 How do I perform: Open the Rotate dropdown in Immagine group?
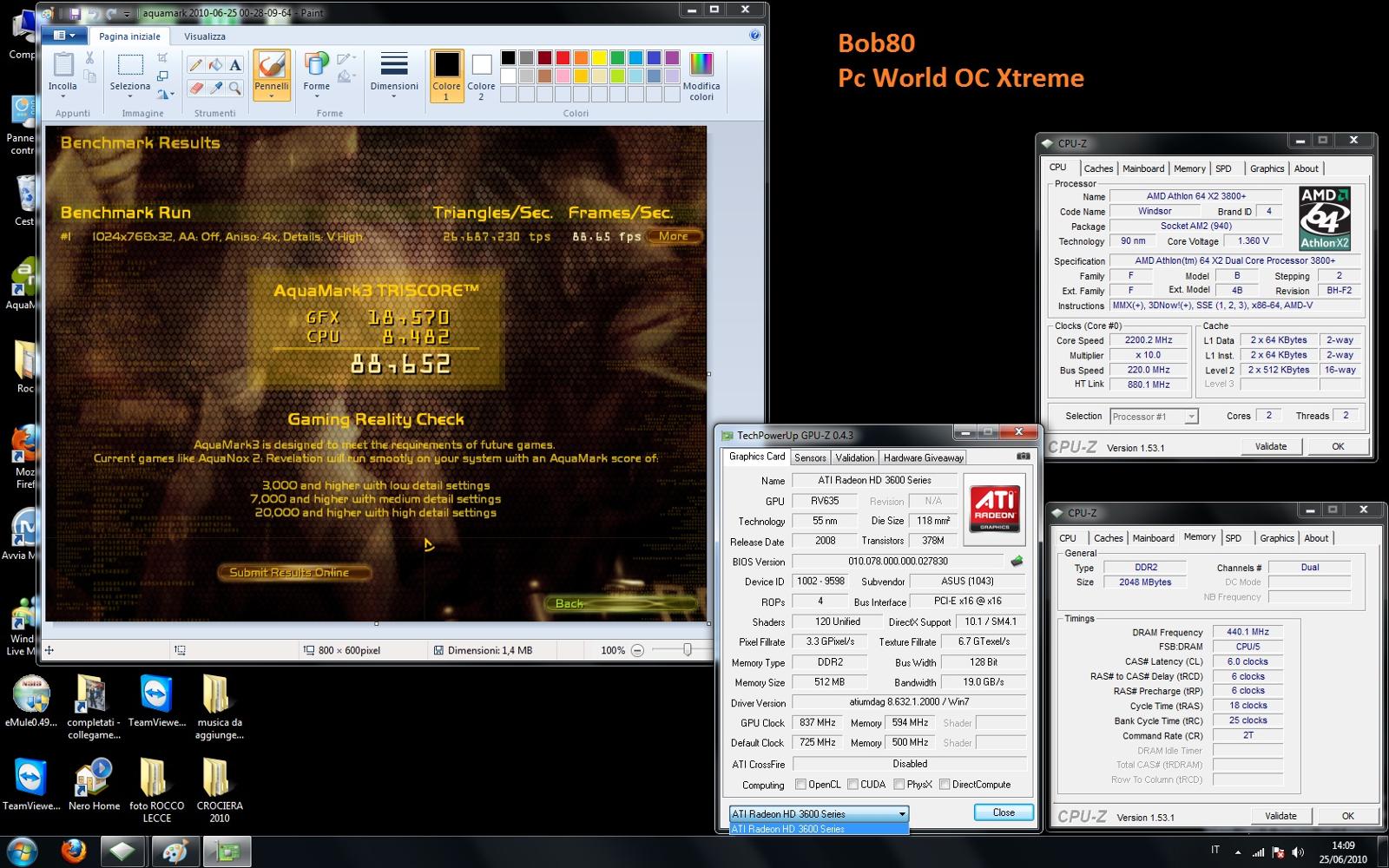[165, 94]
